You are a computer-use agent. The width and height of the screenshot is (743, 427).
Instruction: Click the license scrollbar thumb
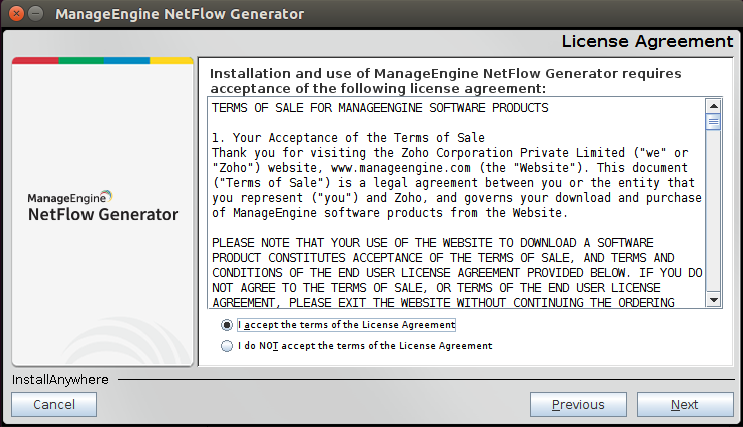coord(713,122)
